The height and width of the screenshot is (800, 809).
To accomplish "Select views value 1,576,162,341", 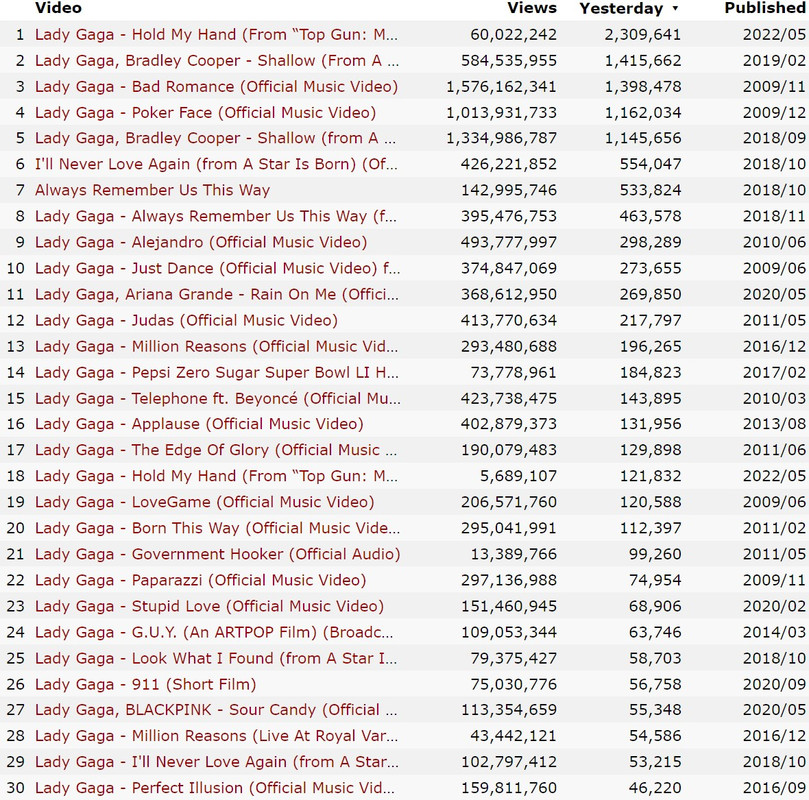I will pyautogui.click(x=501, y=86).
